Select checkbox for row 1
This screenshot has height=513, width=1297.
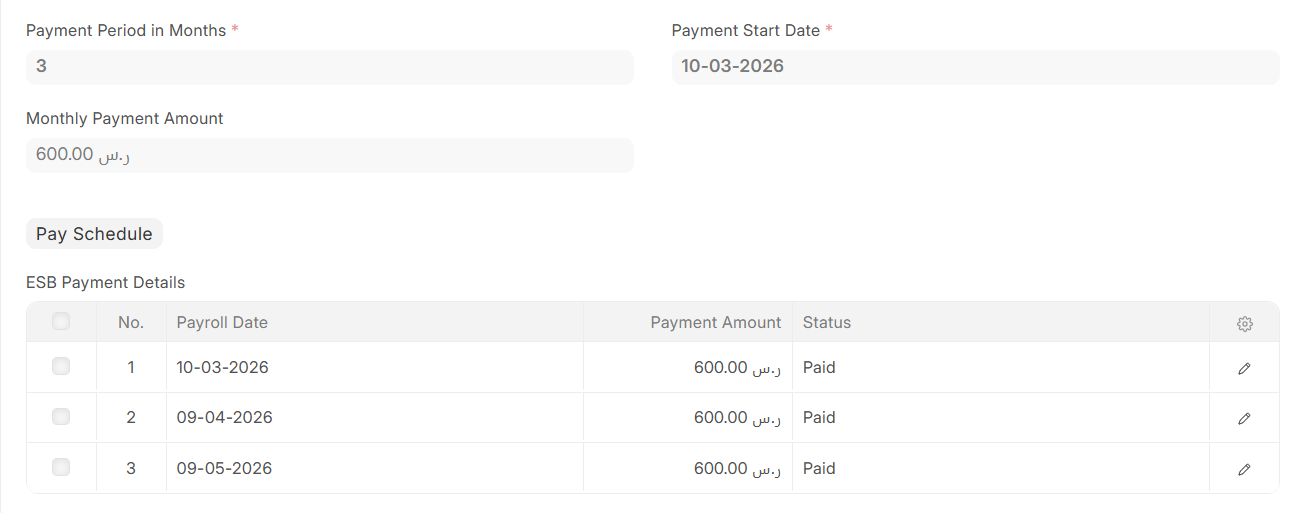point(61,367)
